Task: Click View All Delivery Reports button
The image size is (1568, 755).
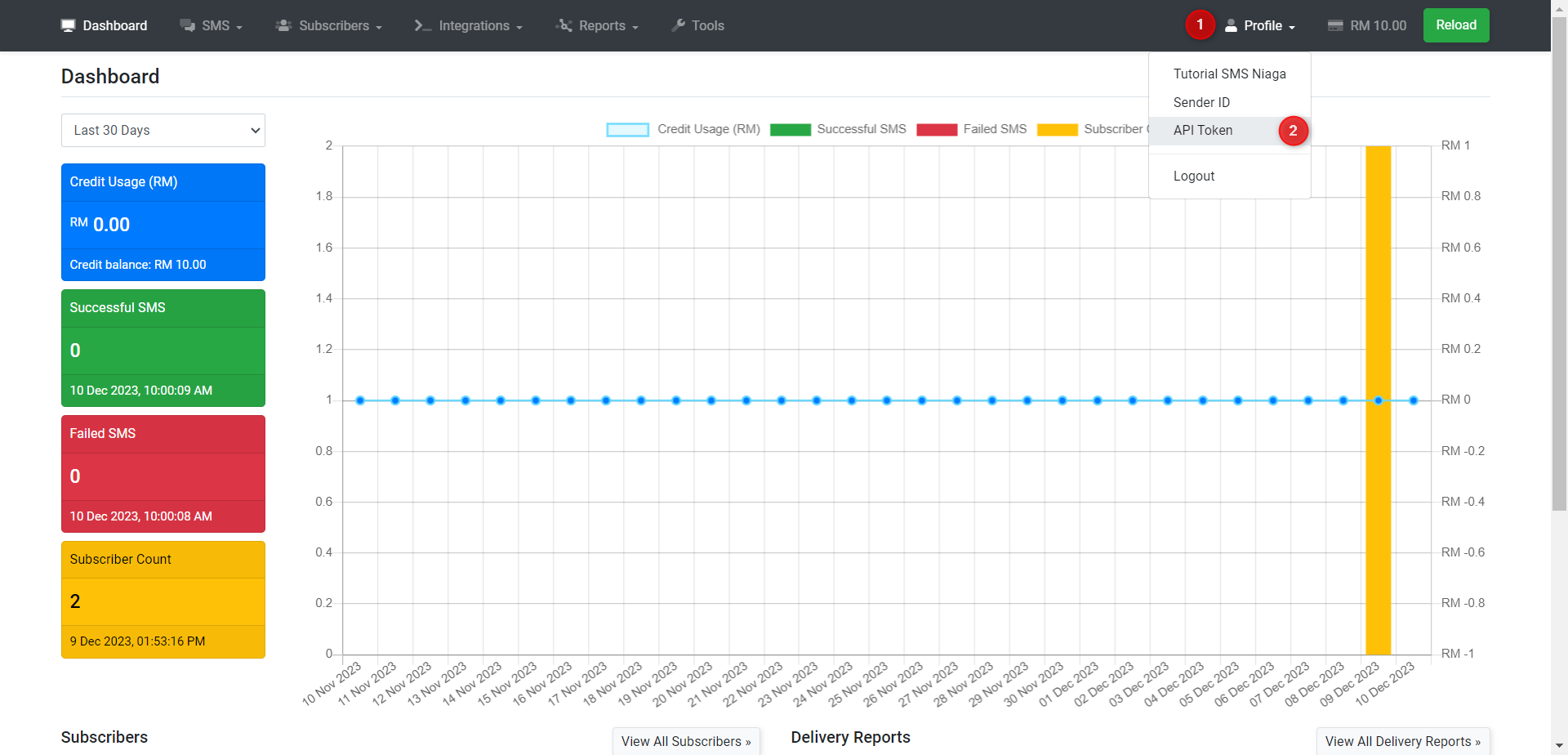Action: point(1403,741)
